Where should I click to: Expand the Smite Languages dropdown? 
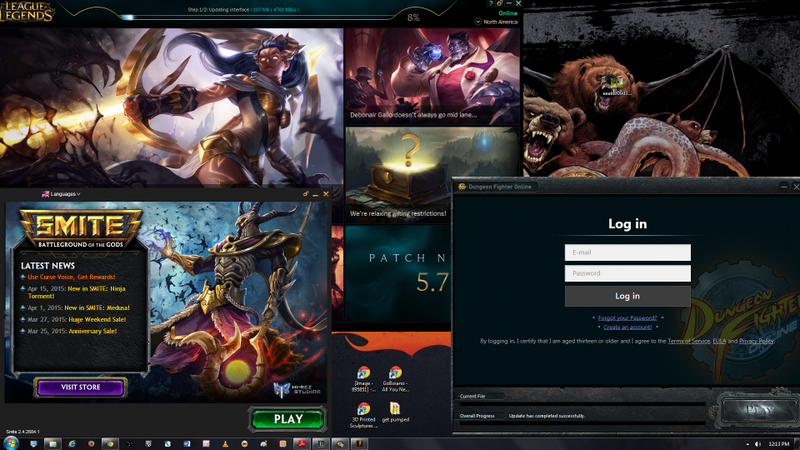61,194
